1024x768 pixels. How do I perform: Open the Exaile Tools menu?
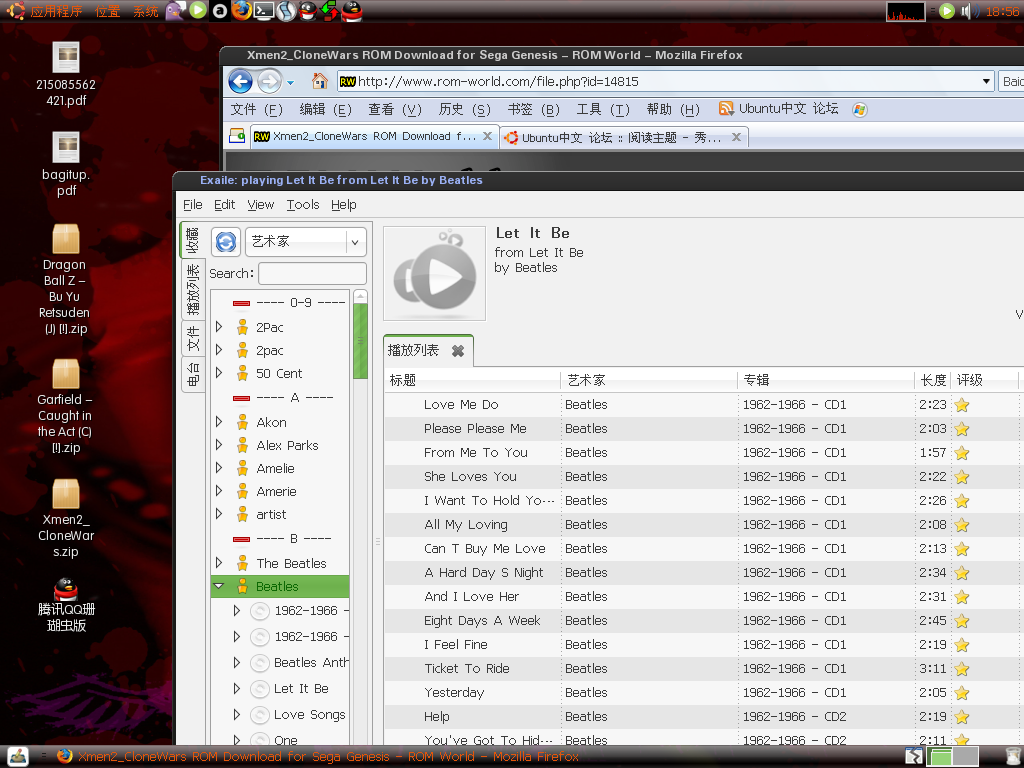[303, 205]
